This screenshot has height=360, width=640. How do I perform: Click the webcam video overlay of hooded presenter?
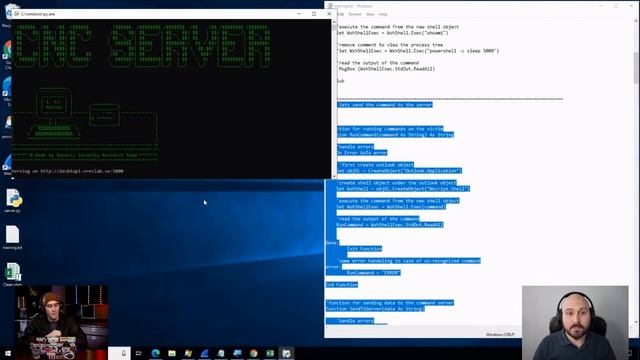[62, 322]
